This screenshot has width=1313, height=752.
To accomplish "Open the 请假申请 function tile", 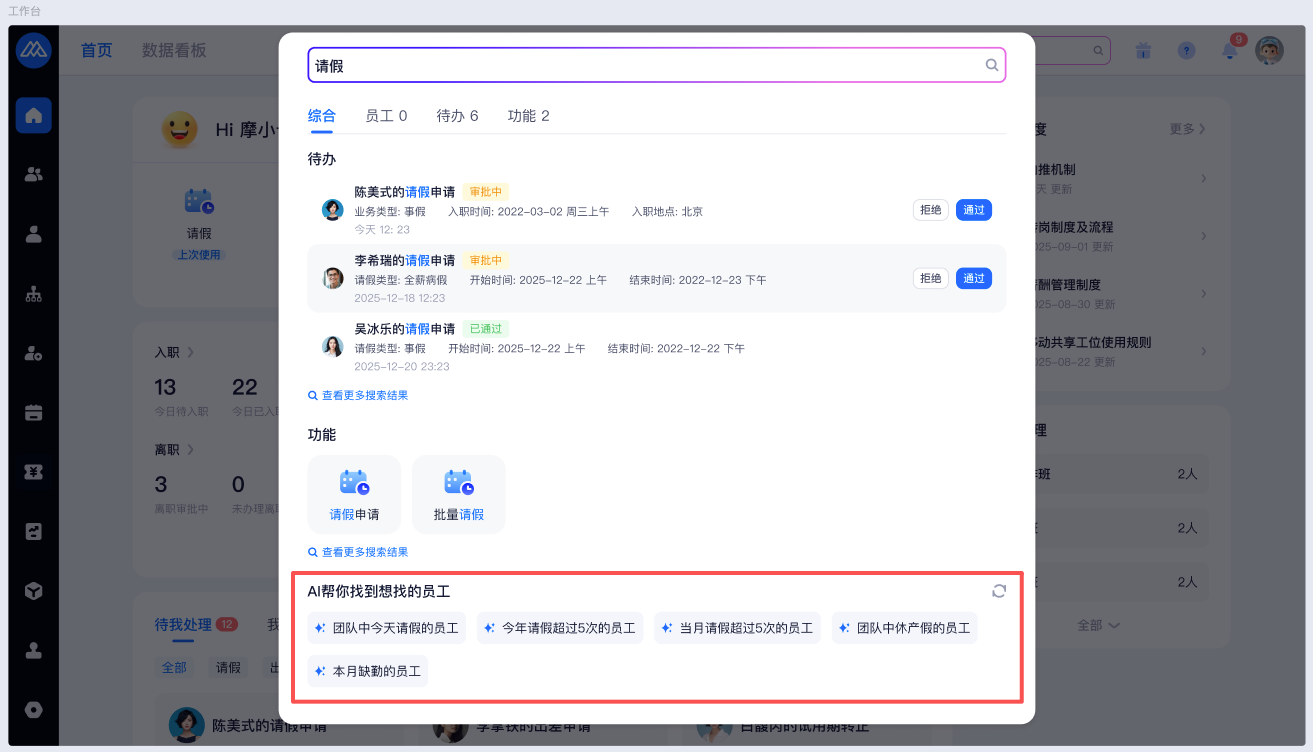I will [354, 495].
